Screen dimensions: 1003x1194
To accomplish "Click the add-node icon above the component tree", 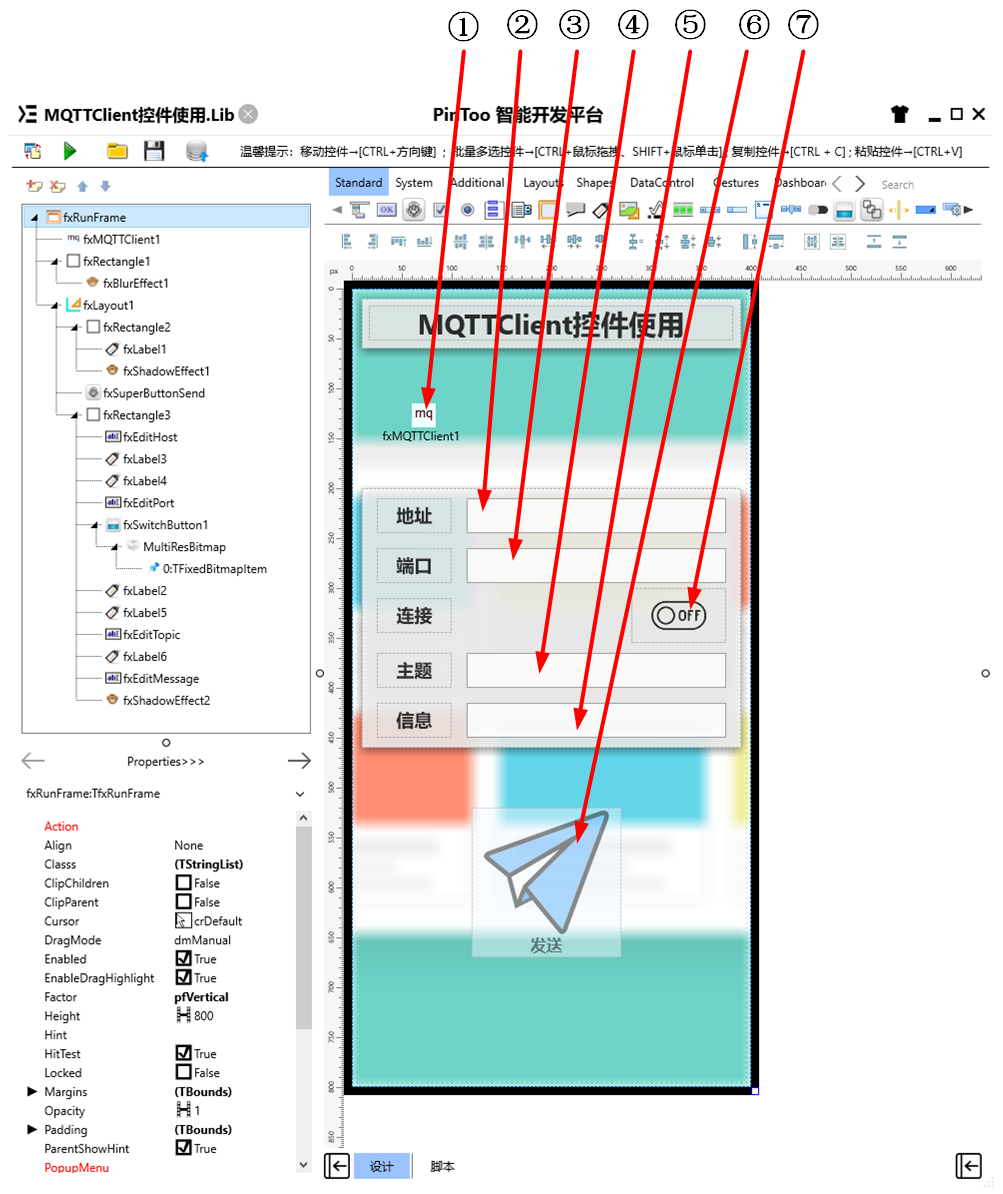I will pyautogui.click(x=34, y=186).
